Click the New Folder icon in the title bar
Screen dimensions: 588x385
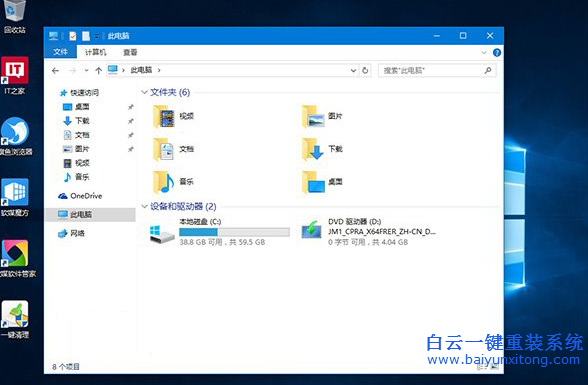pyautogui.click(x=86, y=36)
